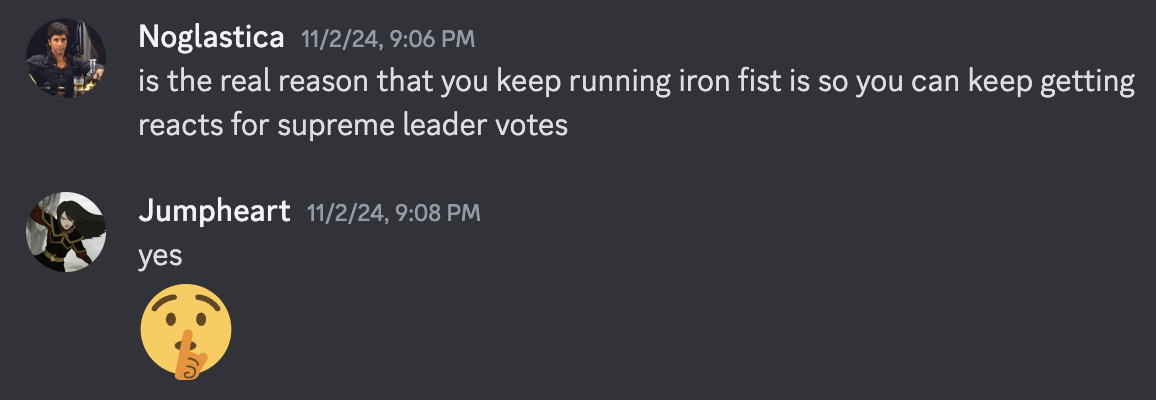The image size is (1156, 400).
Task: Open Noglastica's profile avatar
Action: click(66, 59)
